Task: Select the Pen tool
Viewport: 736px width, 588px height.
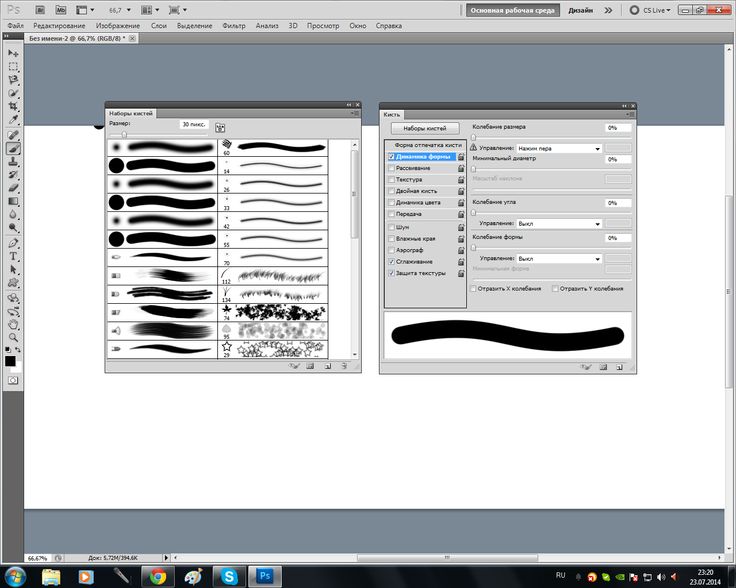Action: point(13,243)
